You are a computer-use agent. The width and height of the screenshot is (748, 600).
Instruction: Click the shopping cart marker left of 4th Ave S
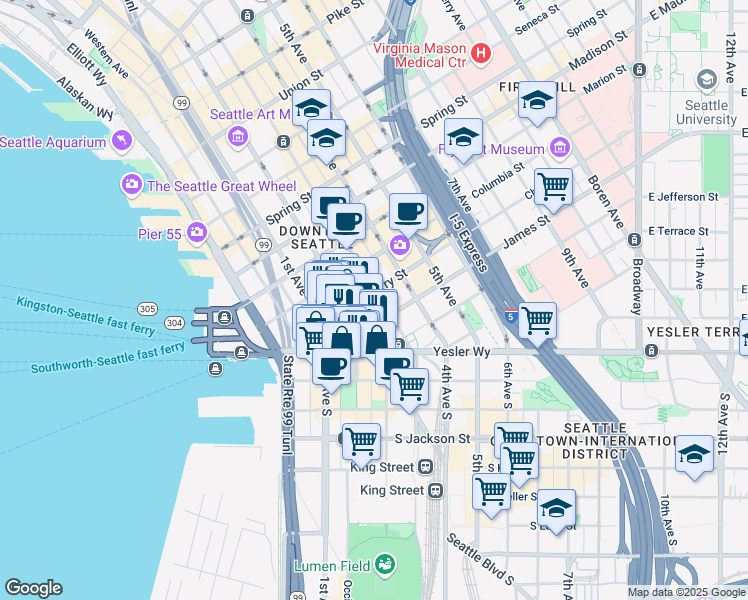pos(409,390)
